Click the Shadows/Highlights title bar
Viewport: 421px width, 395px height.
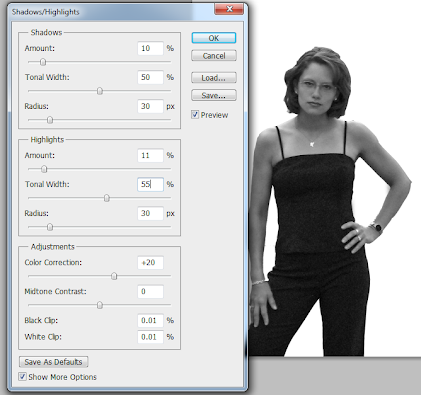pos(110,12)
